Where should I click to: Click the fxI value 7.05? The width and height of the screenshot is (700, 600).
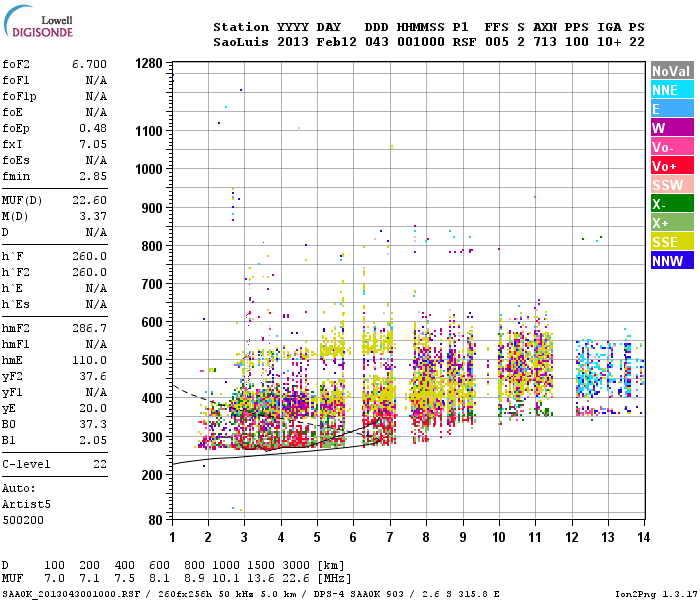pyautogui.click(x=93, y=144)
